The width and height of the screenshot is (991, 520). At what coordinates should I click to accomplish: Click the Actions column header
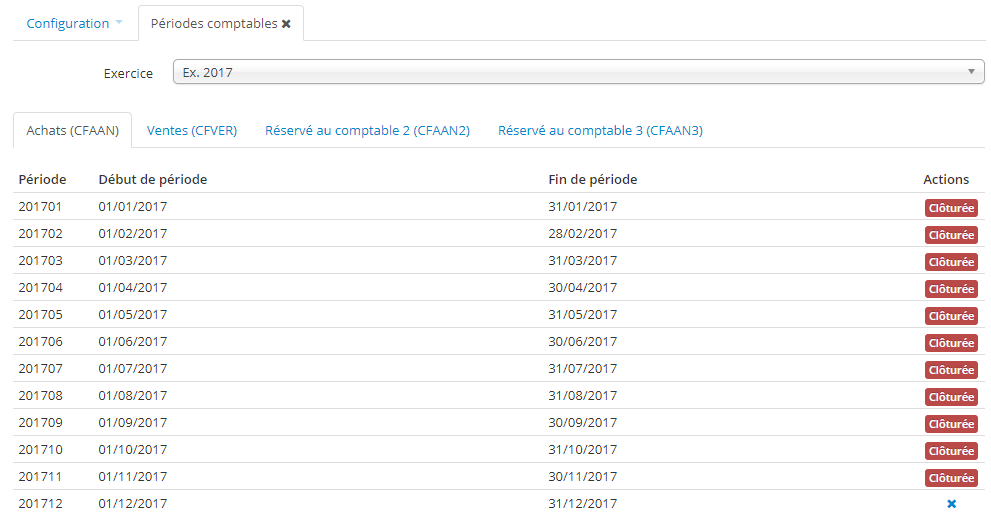coord(946,179)
